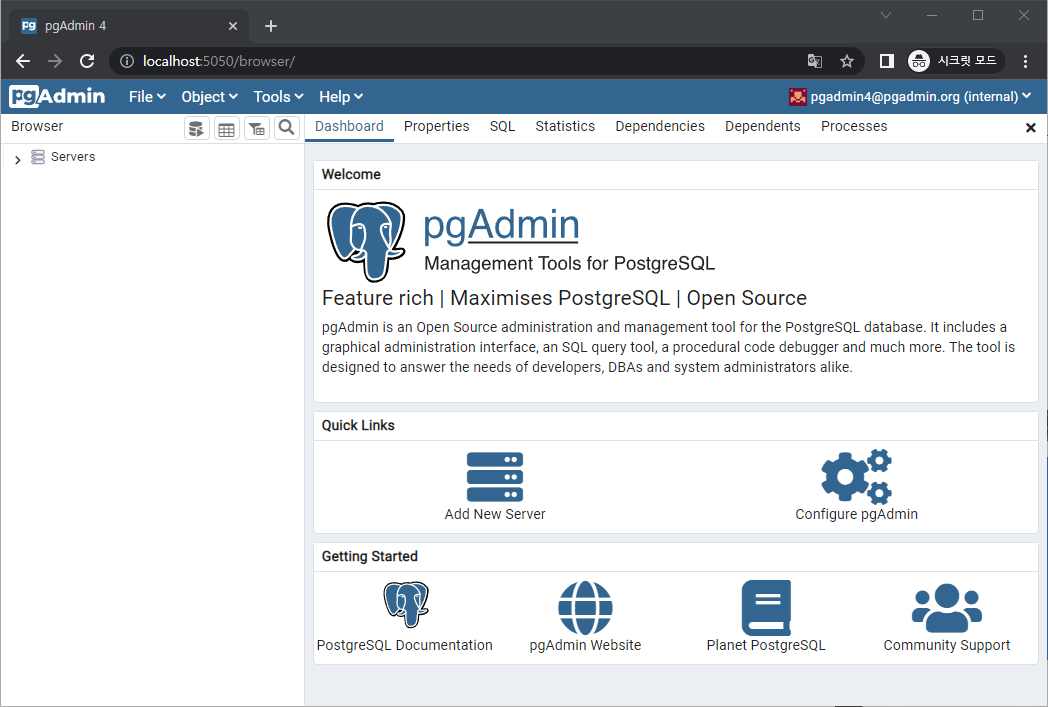Viewport: 1048px width, 707px height.
Task: Click the Add New Server icon
Action: (494, 477)
